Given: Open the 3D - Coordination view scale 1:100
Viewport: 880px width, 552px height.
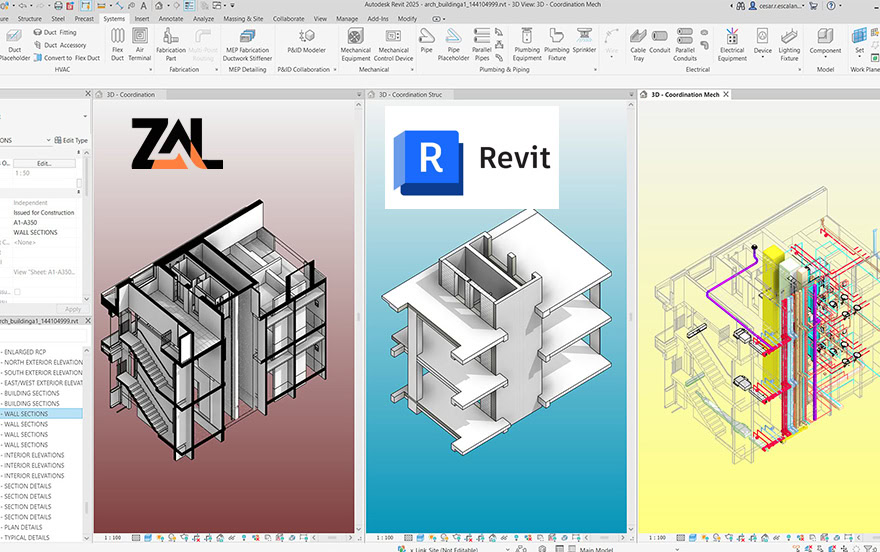Looking at the screenshot, I should (115, 538).
